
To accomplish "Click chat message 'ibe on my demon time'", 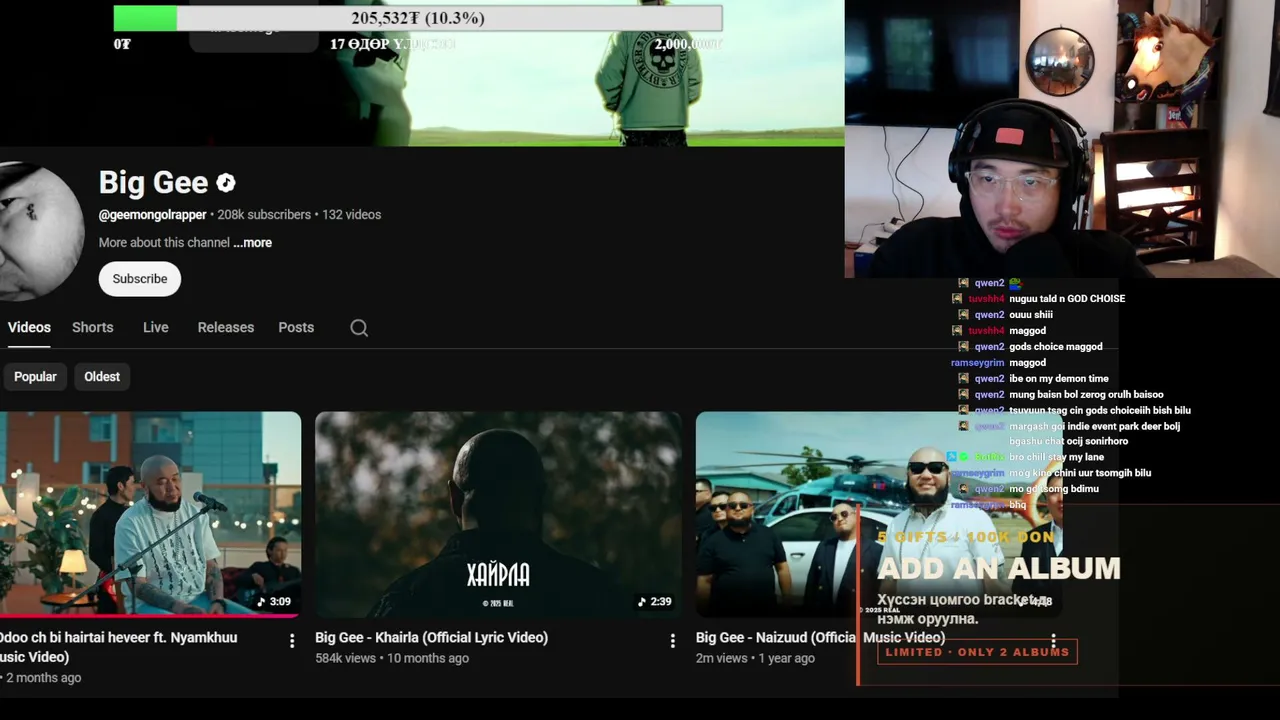I will [1059, 379].
